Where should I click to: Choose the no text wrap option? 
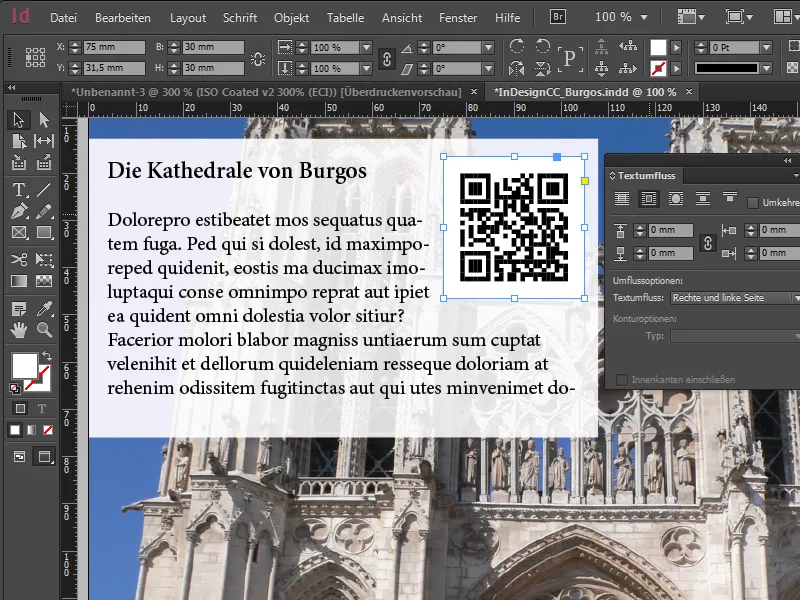621,198
